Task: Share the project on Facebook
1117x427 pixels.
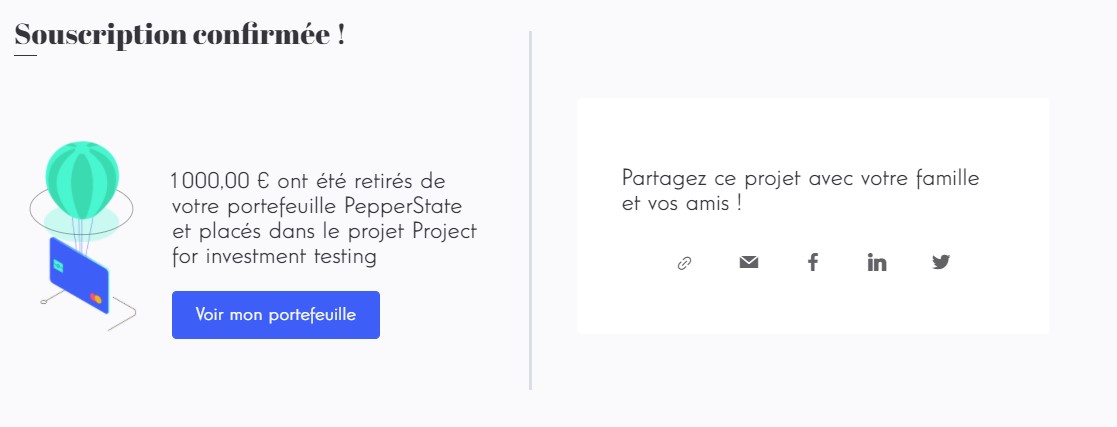Action: point(813,262)
